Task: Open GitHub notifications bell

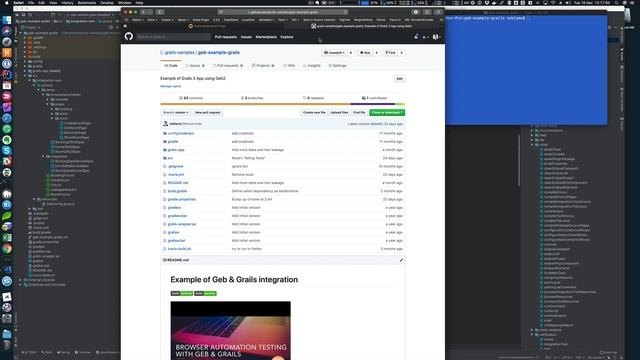Action: [x=416, y=37]
